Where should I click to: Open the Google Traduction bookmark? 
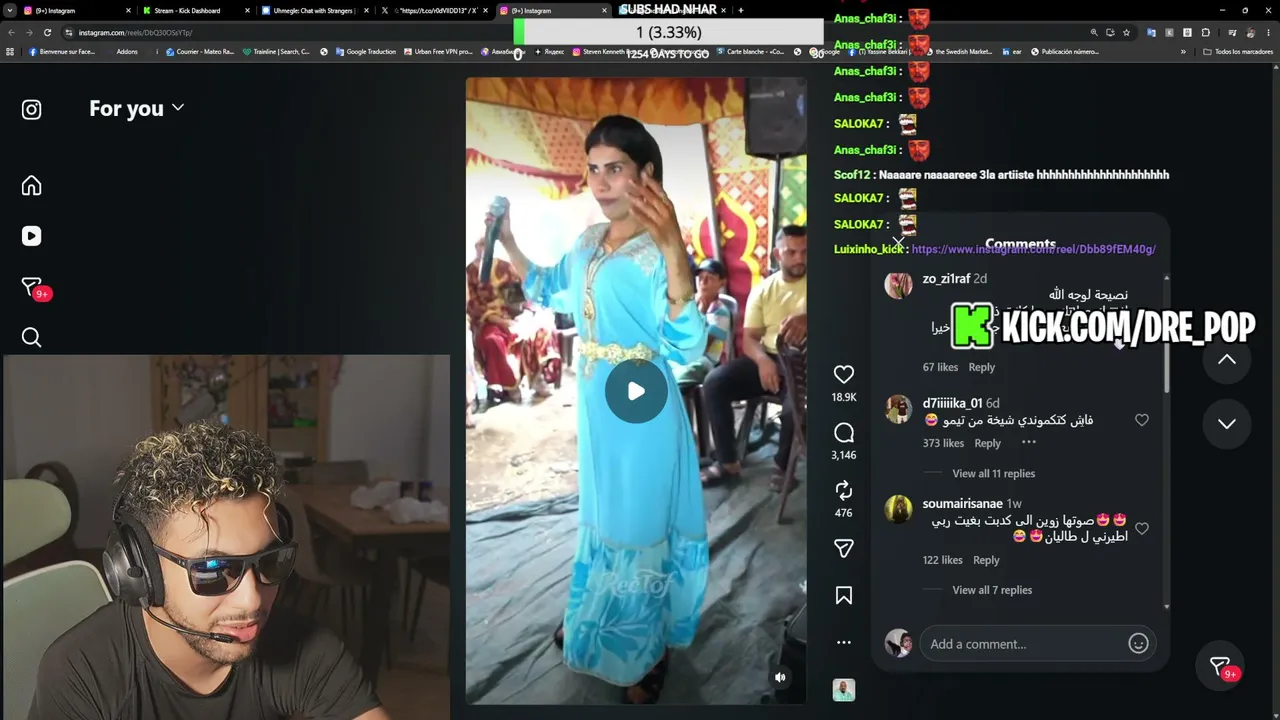[366, 52]
